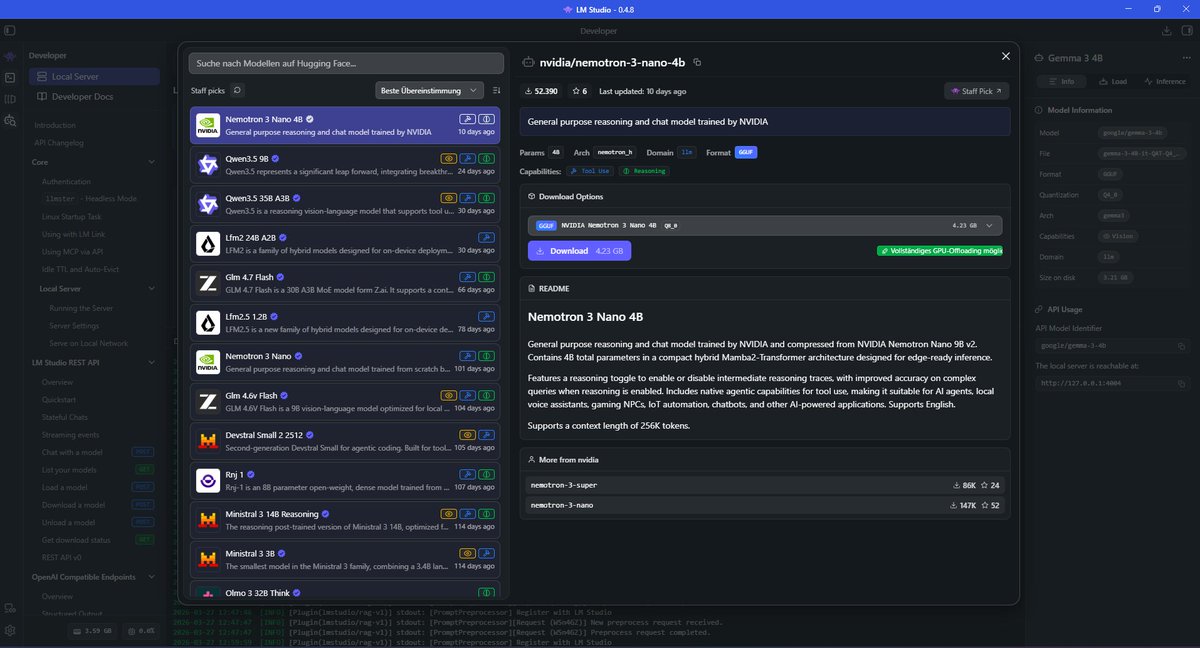Open nemotron-3-super from More from nvidia

click(x=765, y=485)
